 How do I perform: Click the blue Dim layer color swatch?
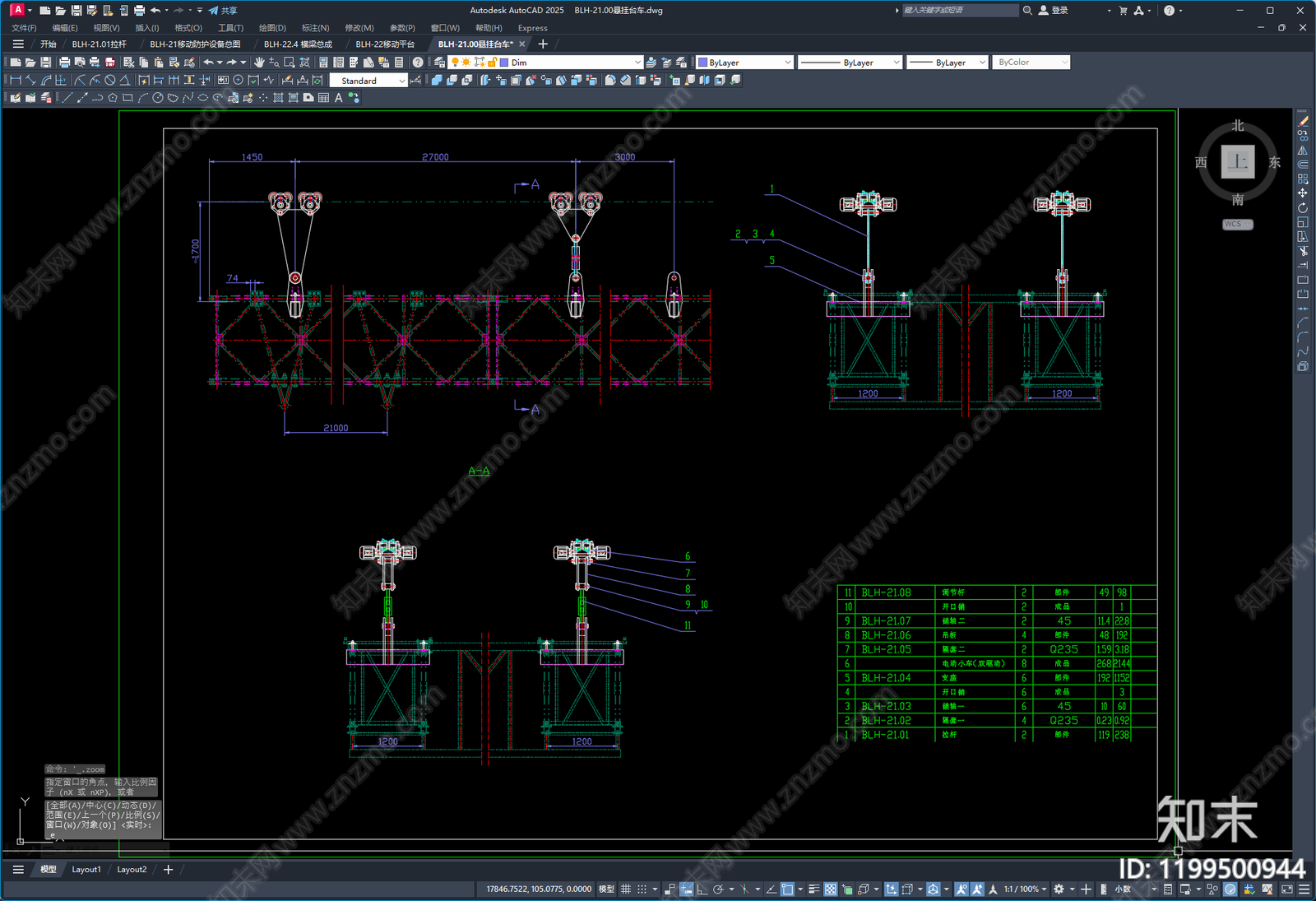tap(504, 63)
